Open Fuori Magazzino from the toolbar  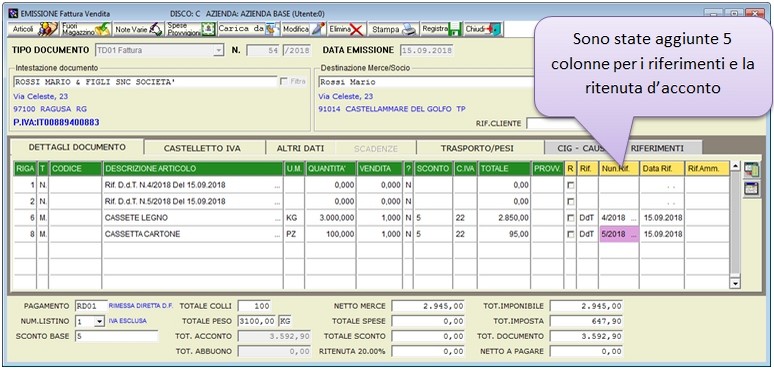86,30
